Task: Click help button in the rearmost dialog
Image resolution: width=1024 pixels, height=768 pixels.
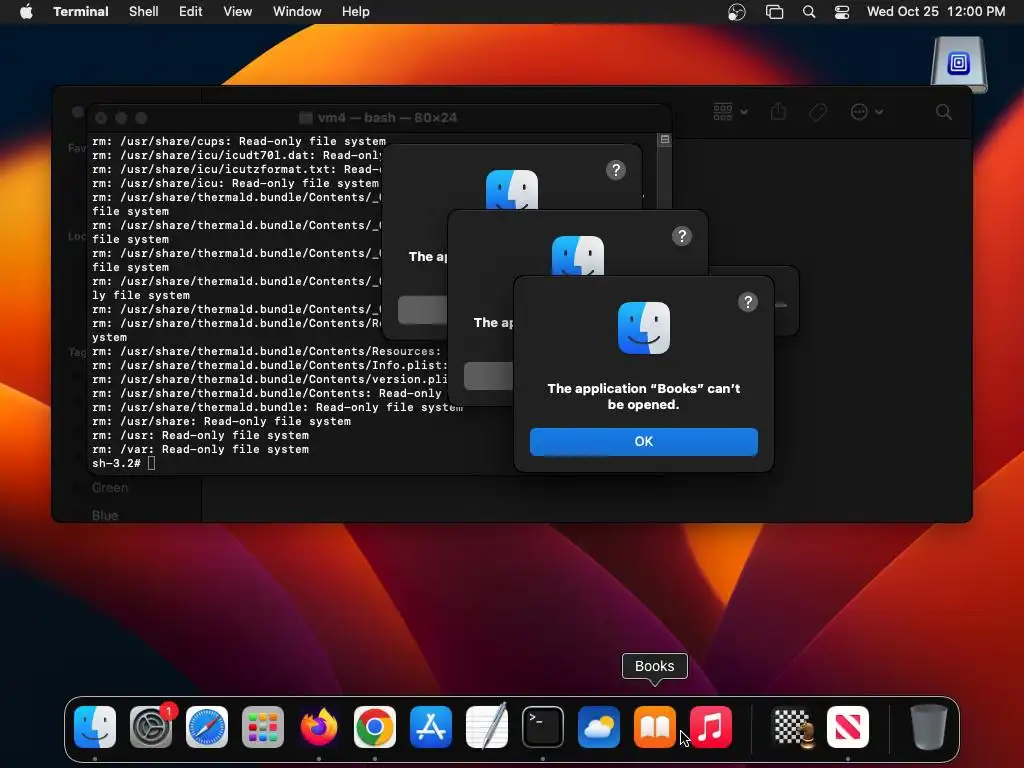Action: tap(616, 170)
